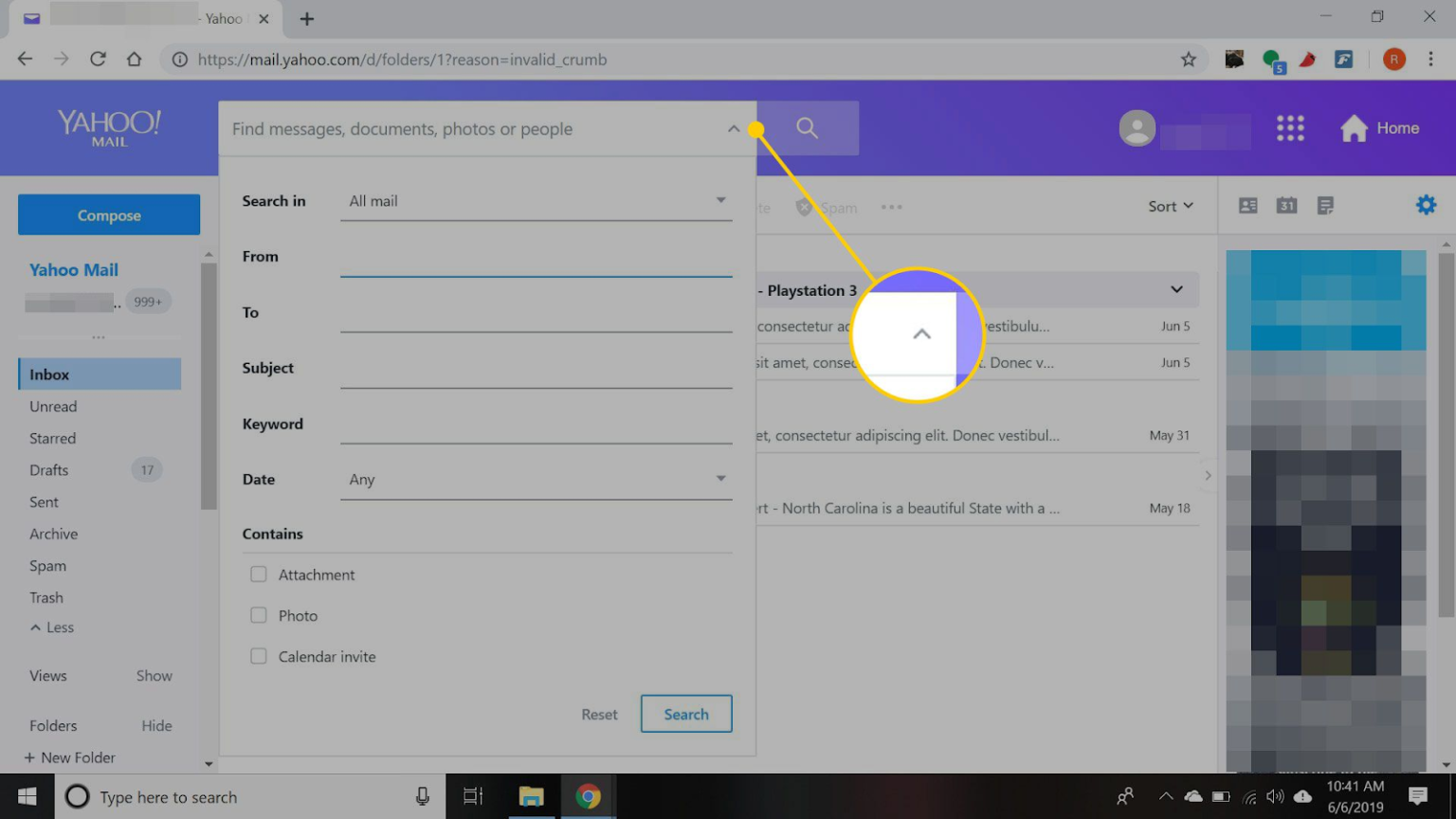Select the Starred folder
The image size is (1456, 819).
pyautogui.click(x=52, y=438)
